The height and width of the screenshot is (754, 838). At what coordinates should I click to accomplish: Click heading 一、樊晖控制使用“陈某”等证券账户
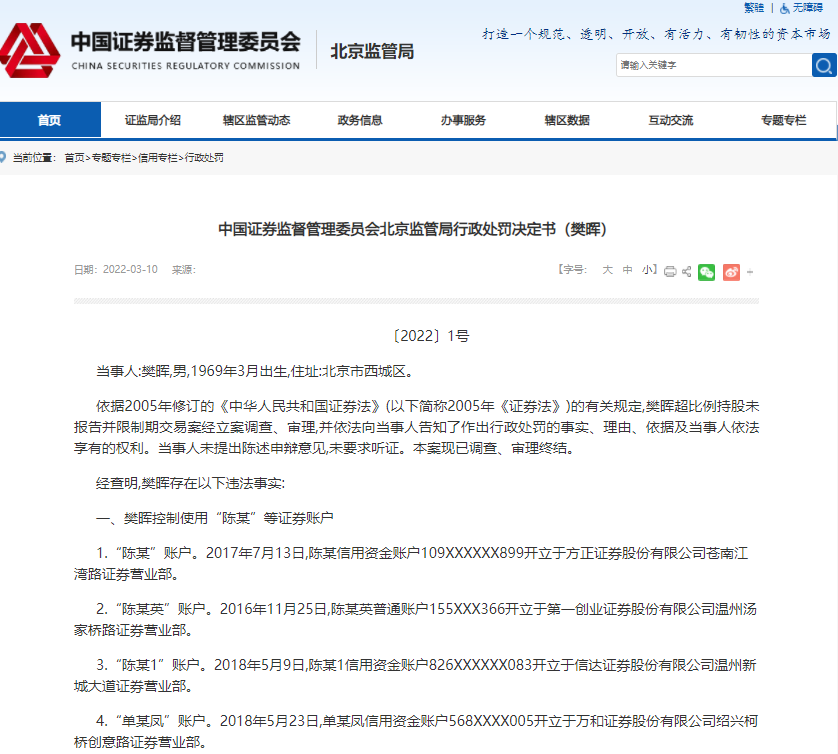coord(215,518)
